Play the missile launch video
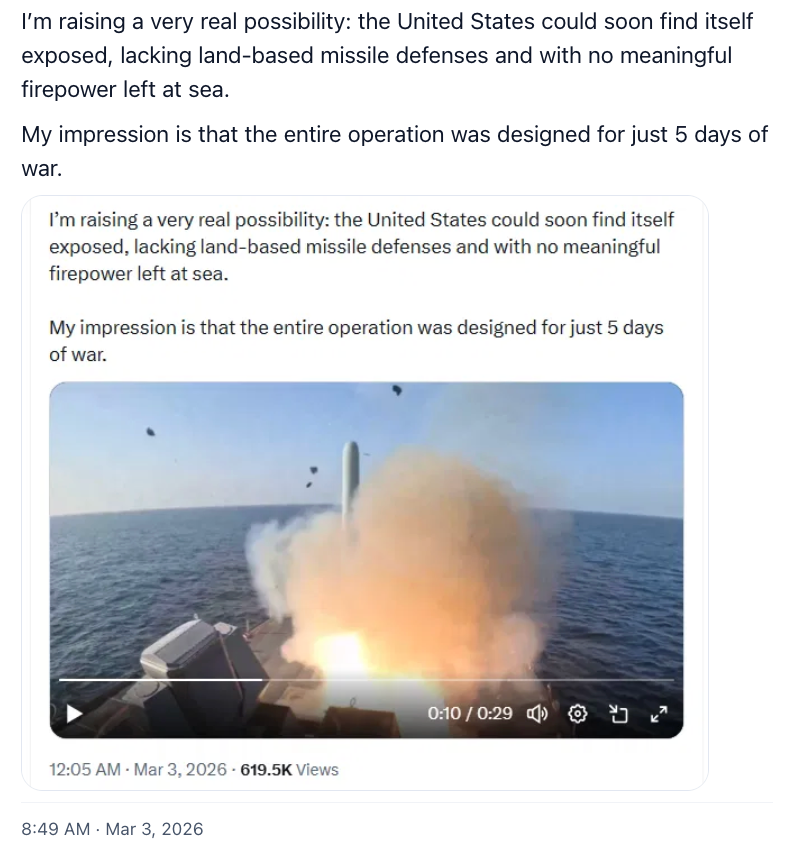Viewport: 792px width, 848px height. (x=74, y=714)
